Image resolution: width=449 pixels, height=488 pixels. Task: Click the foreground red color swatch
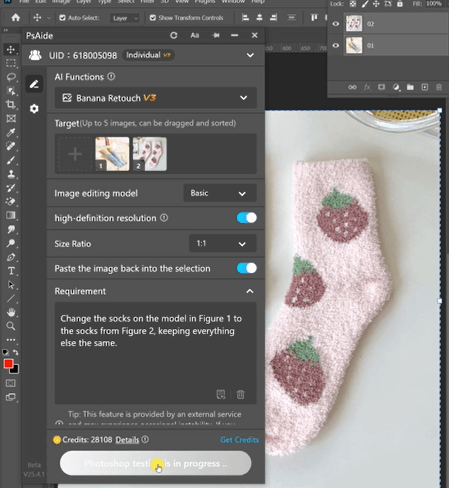tap(8, 364)
